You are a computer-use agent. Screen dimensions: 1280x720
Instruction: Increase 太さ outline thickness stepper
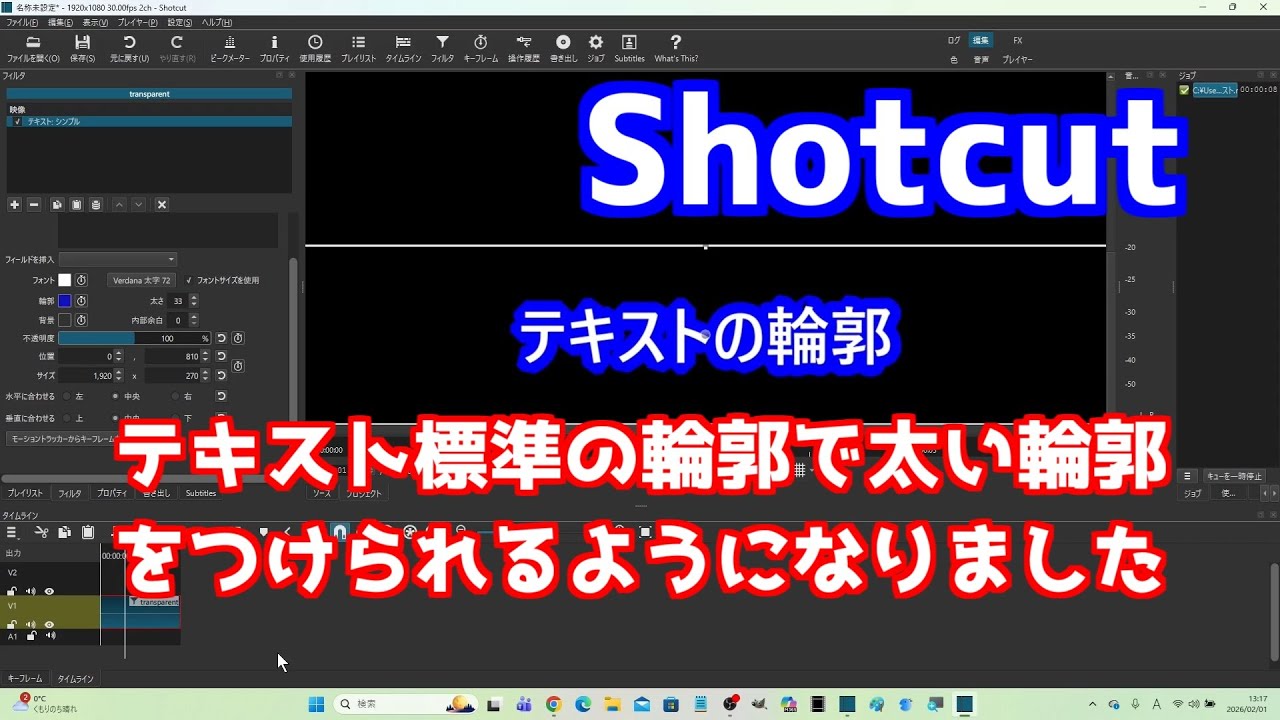pos(194,297)
